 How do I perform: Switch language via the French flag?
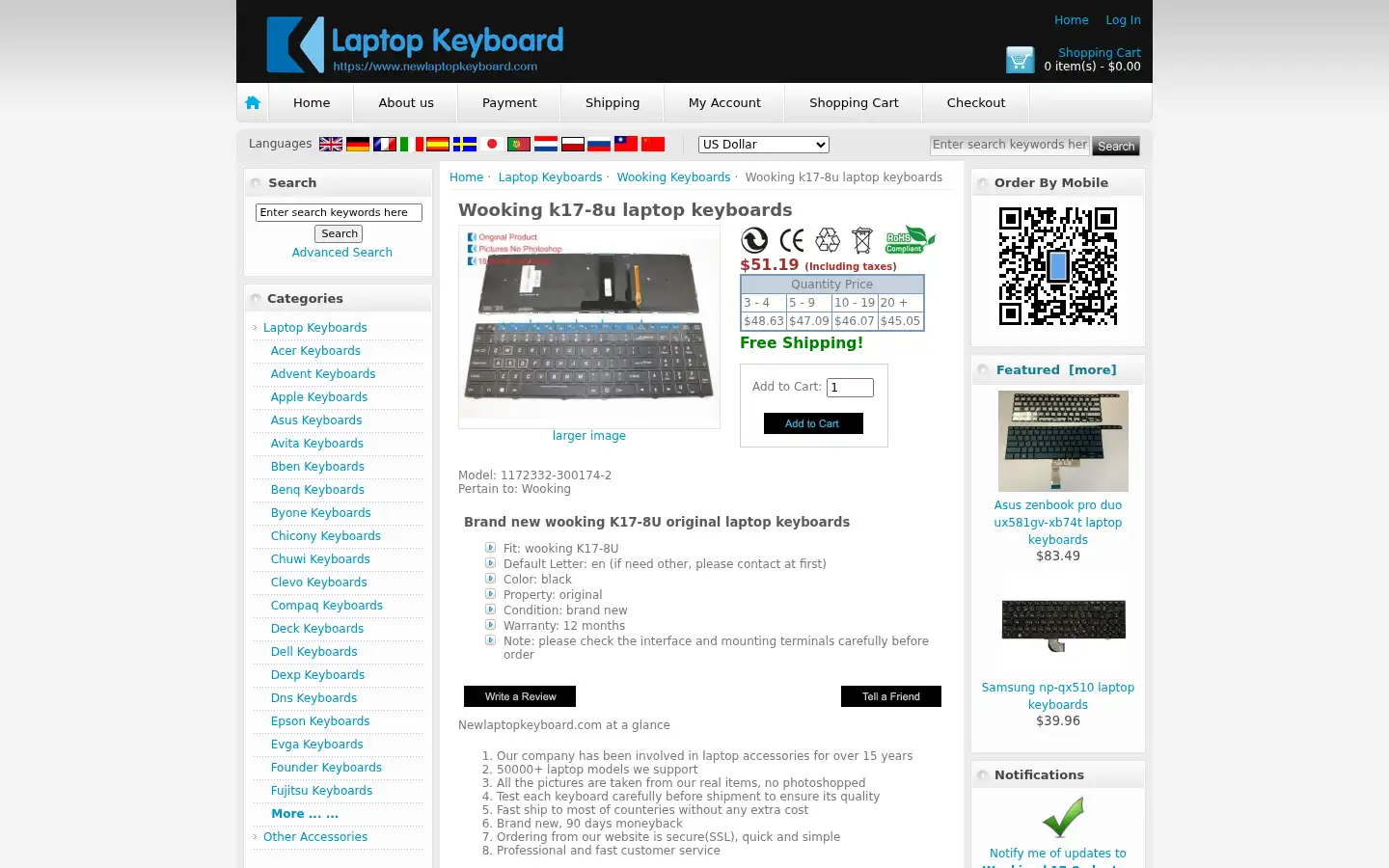coord(385,144)
